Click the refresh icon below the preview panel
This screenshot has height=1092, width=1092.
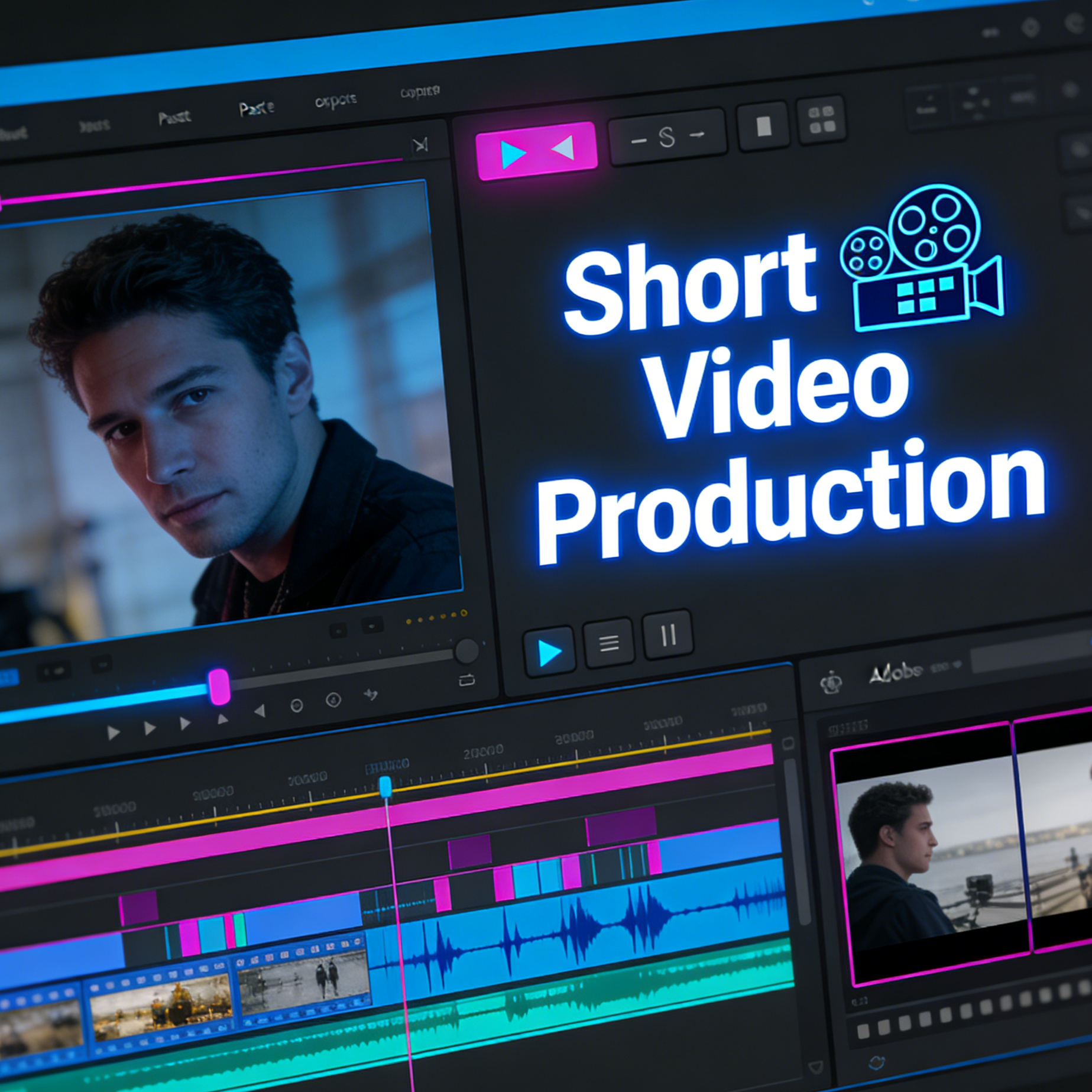tap(877, 1062)
